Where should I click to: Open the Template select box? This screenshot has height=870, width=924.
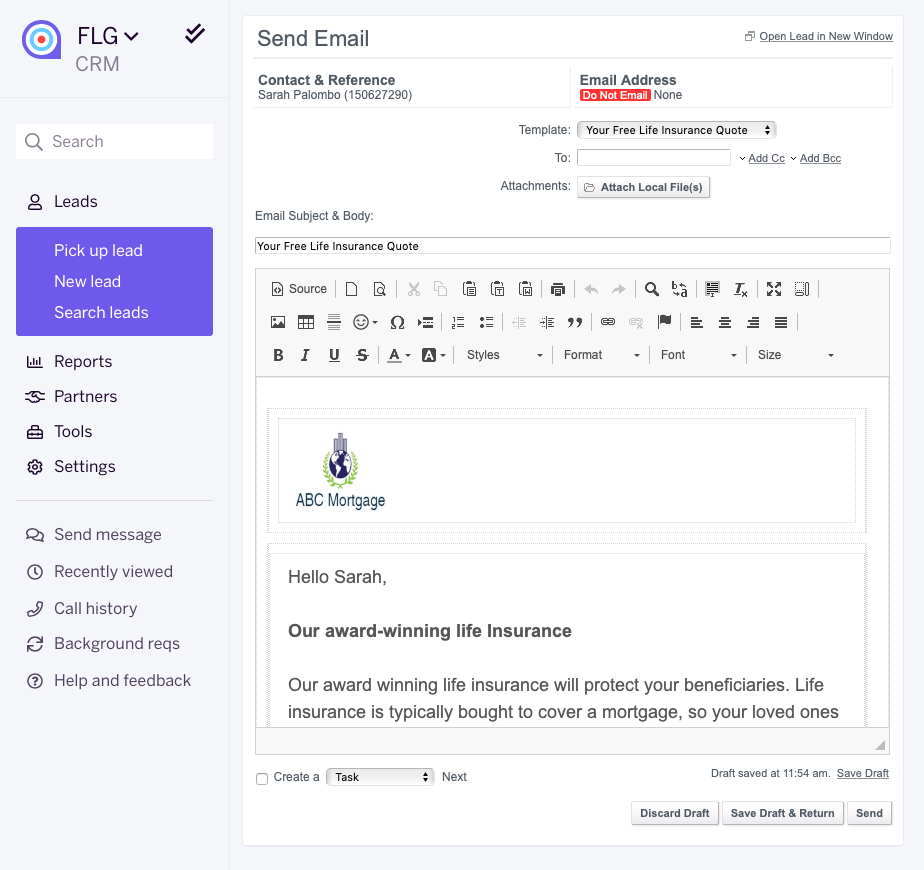point(676,130)
